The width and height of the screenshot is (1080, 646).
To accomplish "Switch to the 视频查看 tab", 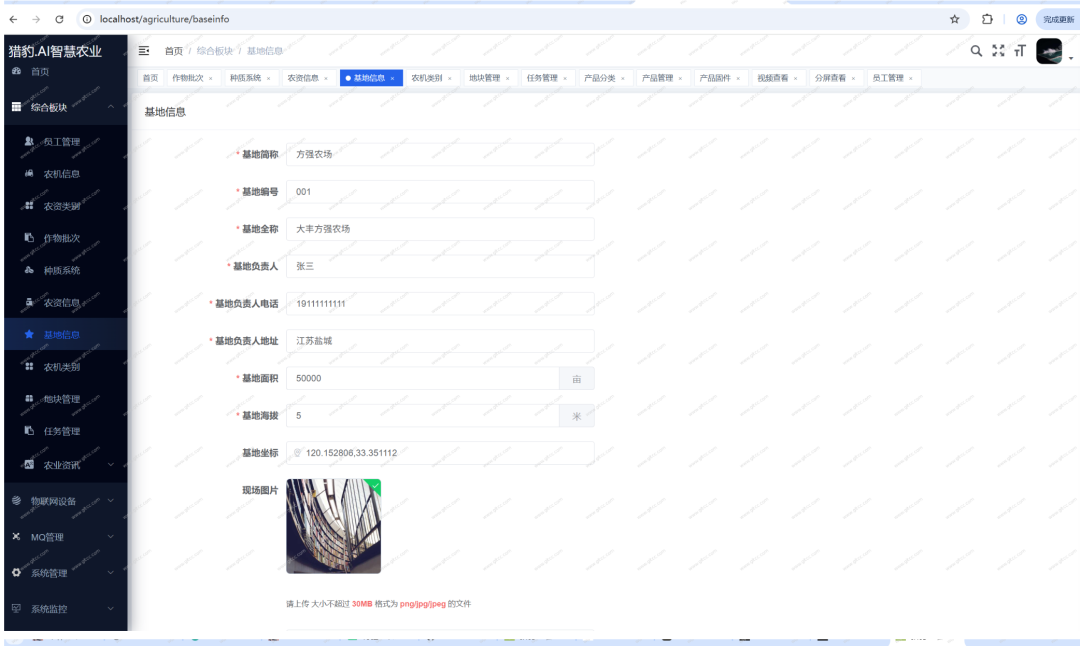I will 773,78.
